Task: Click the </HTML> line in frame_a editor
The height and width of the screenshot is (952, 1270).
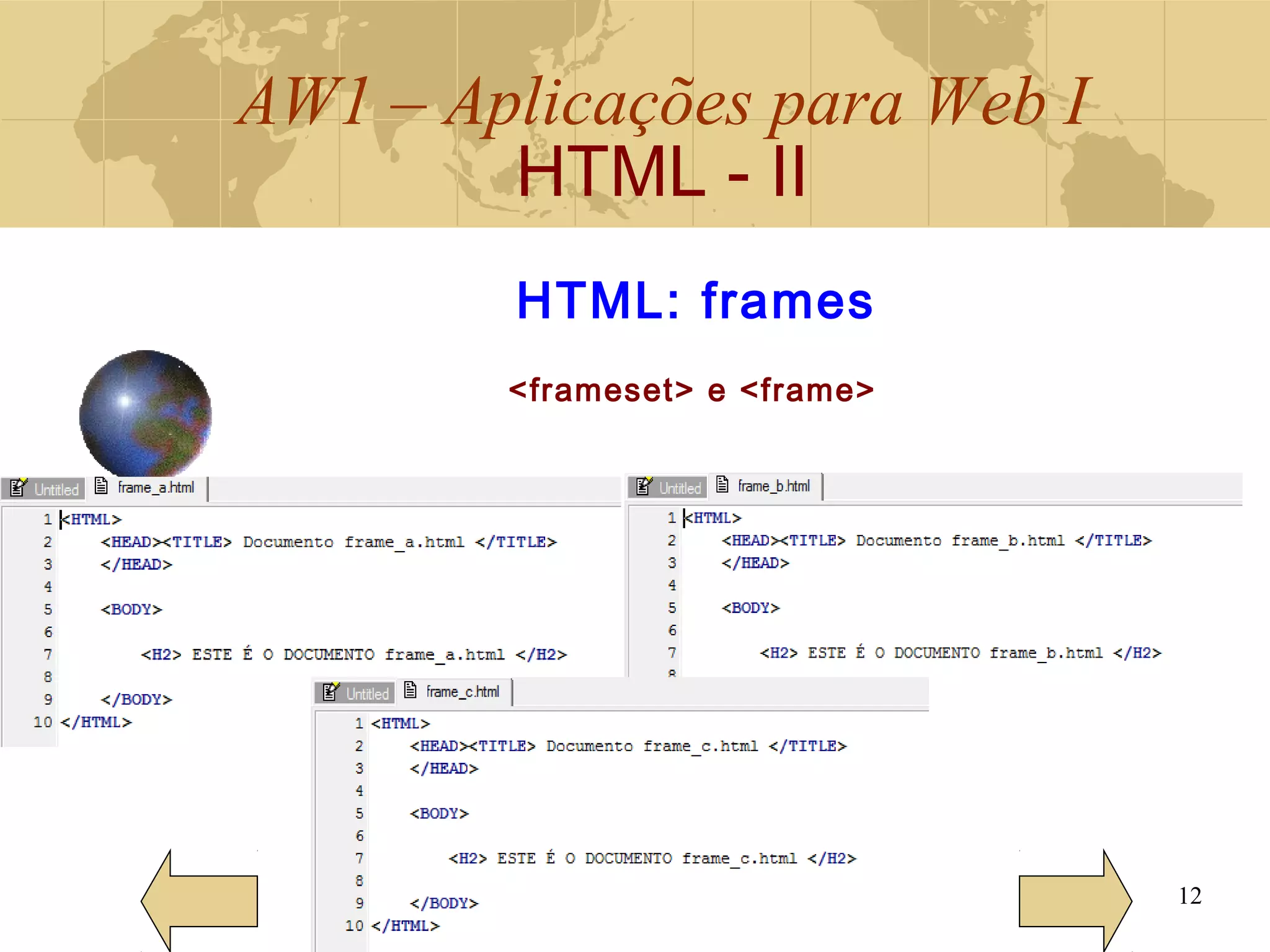Action: (x=96, y=722)
